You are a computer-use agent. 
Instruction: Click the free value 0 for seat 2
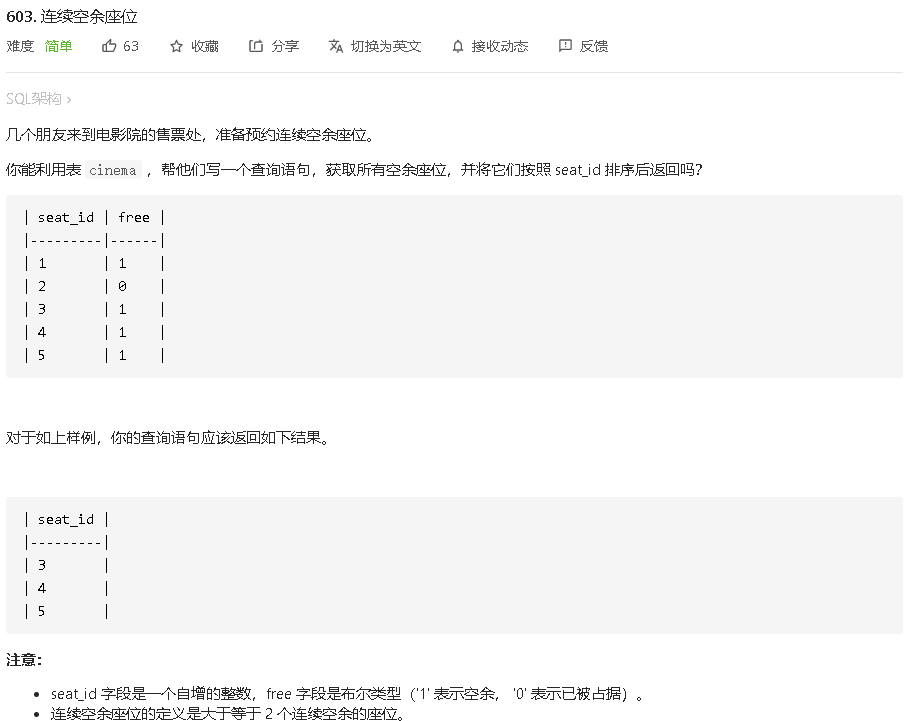click(122, 286)
